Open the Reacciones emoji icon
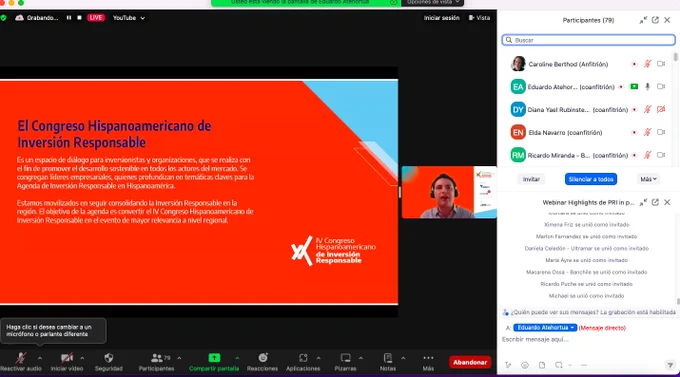This screenshot has width=680, height=377. (x=262, y=358)
